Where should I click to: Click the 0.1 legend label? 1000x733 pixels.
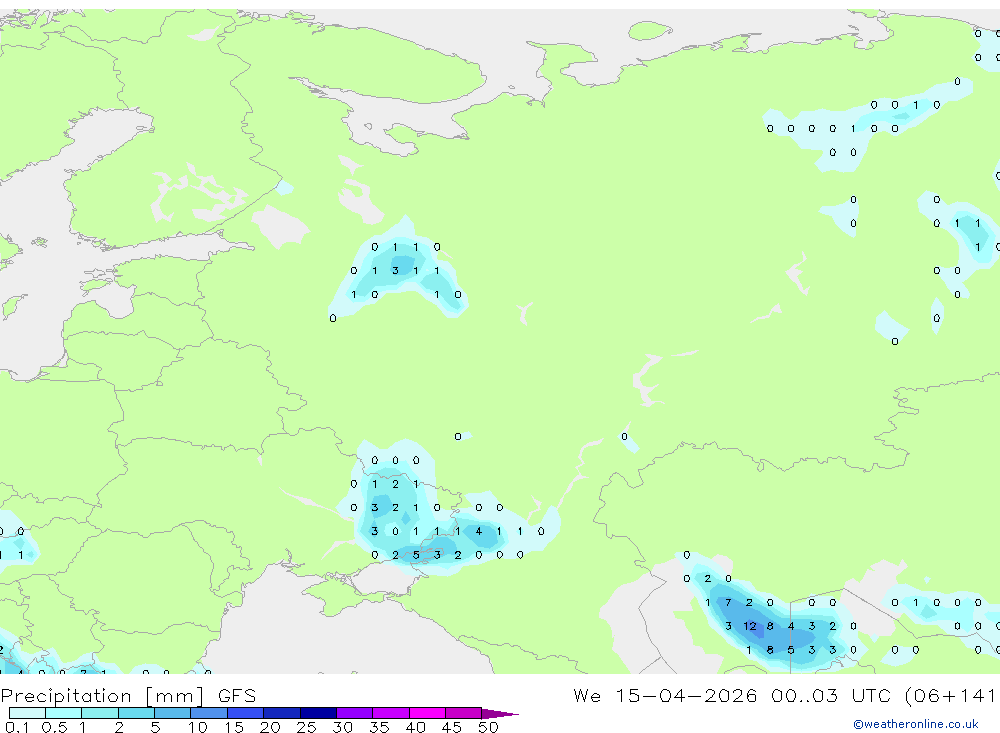pyautogui.click(x=17, y=727)
